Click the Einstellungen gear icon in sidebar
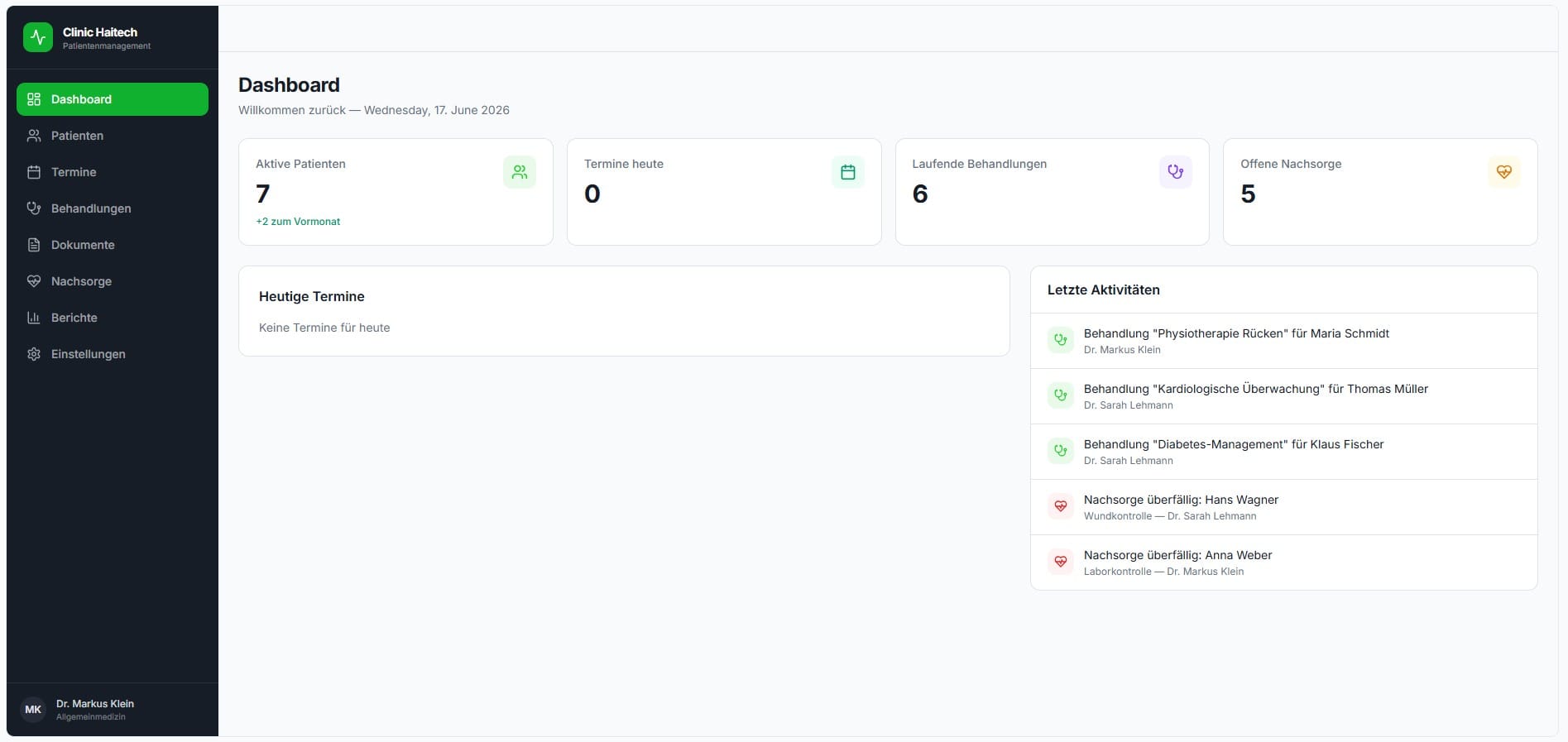The height and width of the screenshot is (742, 1568). pyautogui.click(x=34, y=354)
